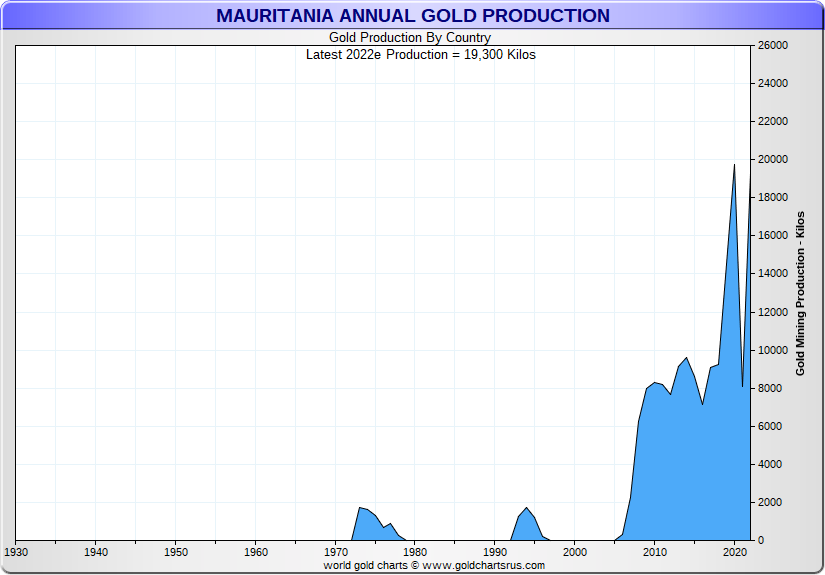The image size is (825, 575).
Task: Click the 10000 y-axis tick label
Action: tap(774, 350)
